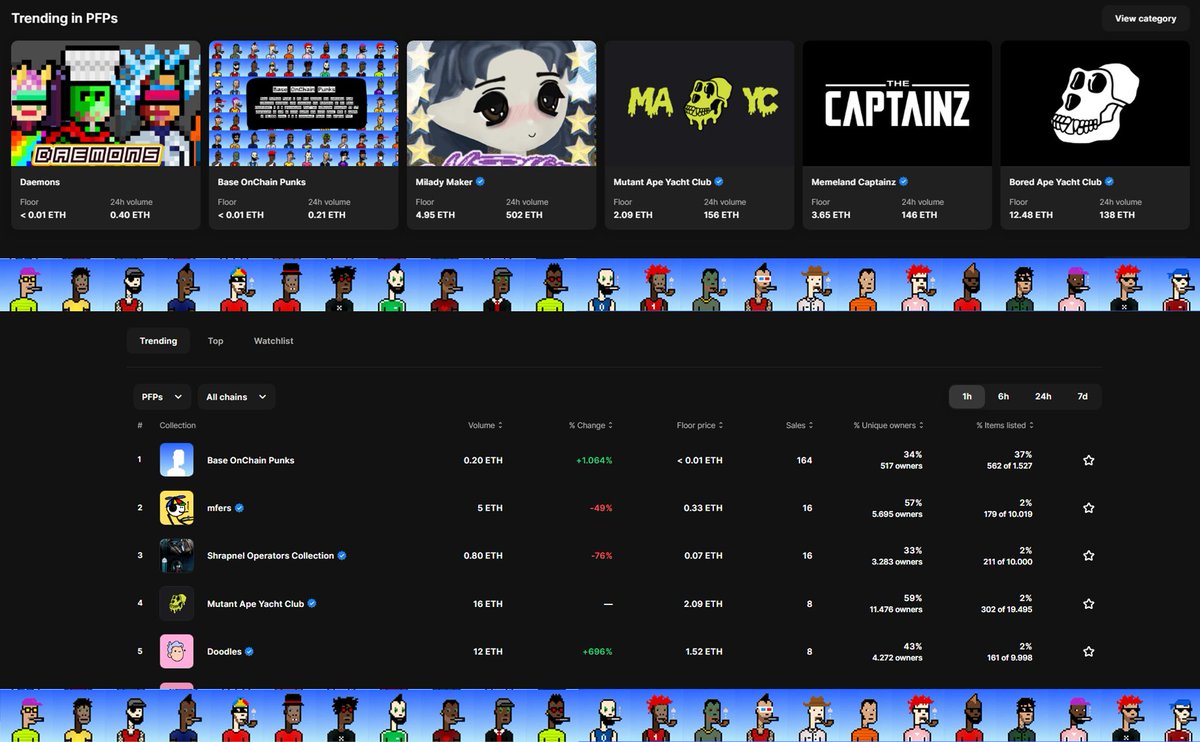Click the Doodles collection avatar icon
Viewport: 1200px width, 742px height.
(x=177, y=651)
